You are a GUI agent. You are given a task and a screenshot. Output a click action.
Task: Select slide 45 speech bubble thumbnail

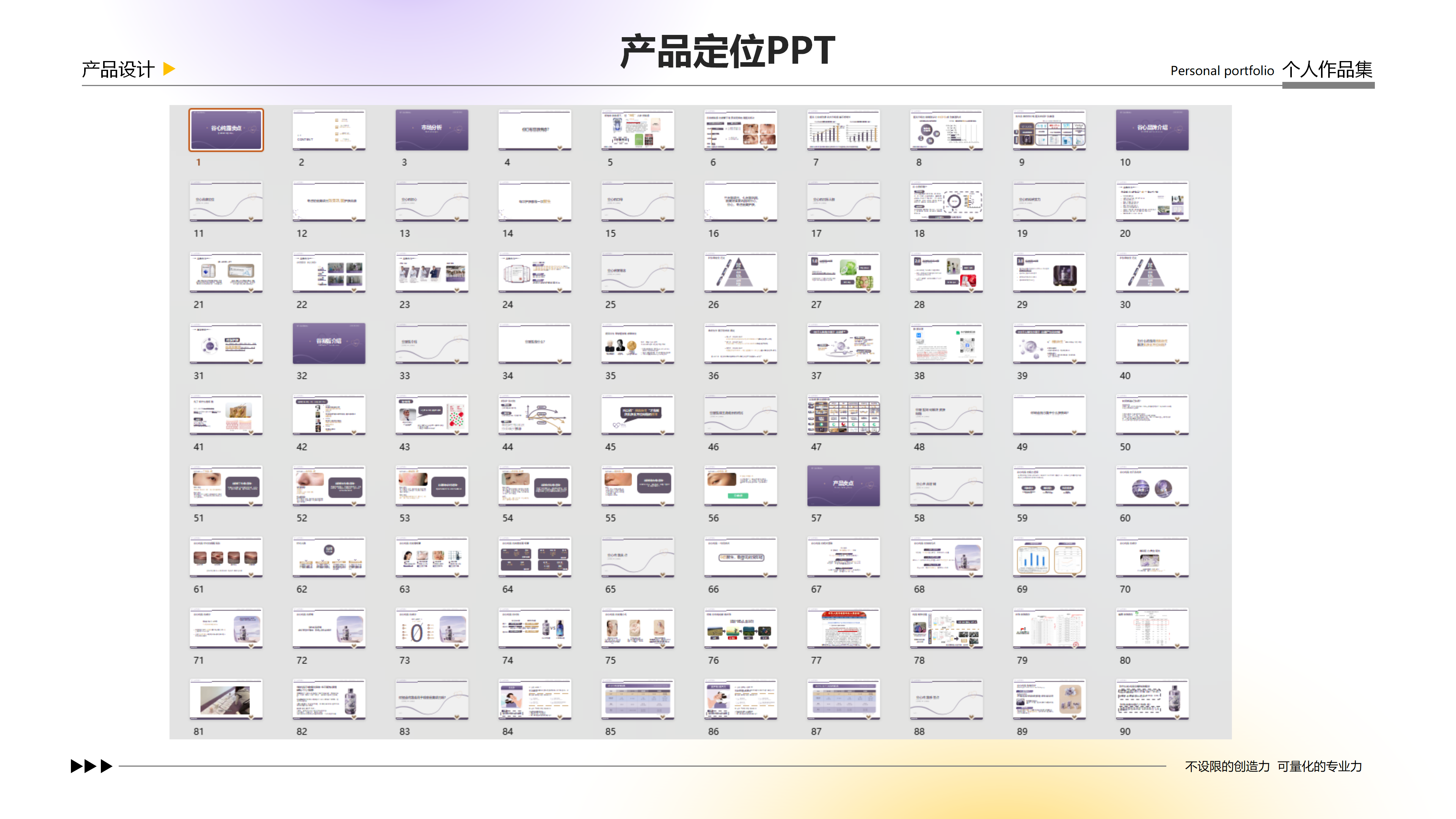637,414
